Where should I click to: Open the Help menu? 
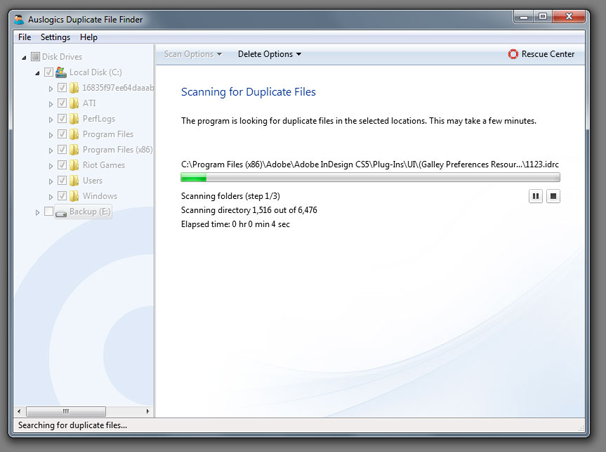89,37
